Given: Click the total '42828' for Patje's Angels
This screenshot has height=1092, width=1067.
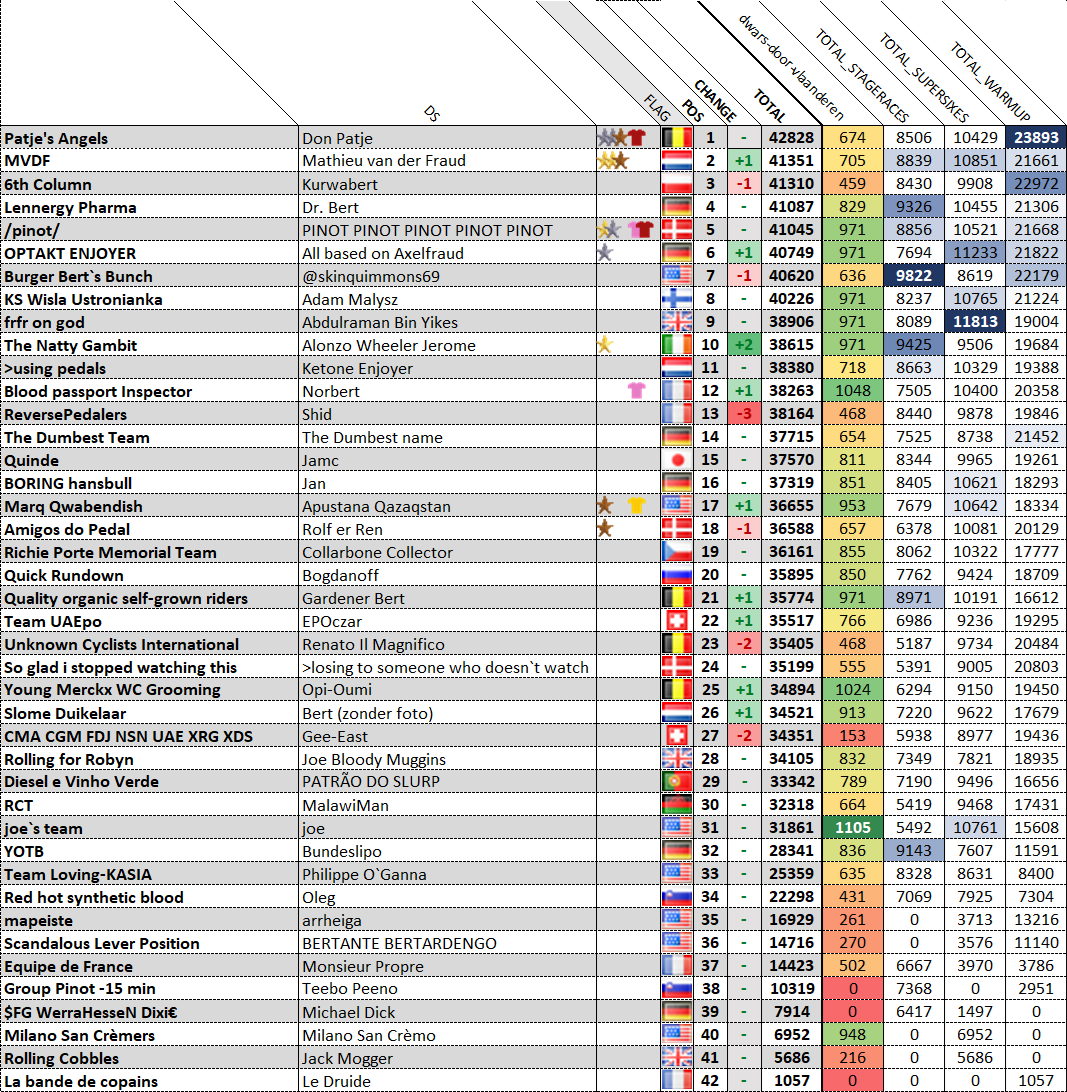Looking at the screenshot, I should [x=791, y=137].
